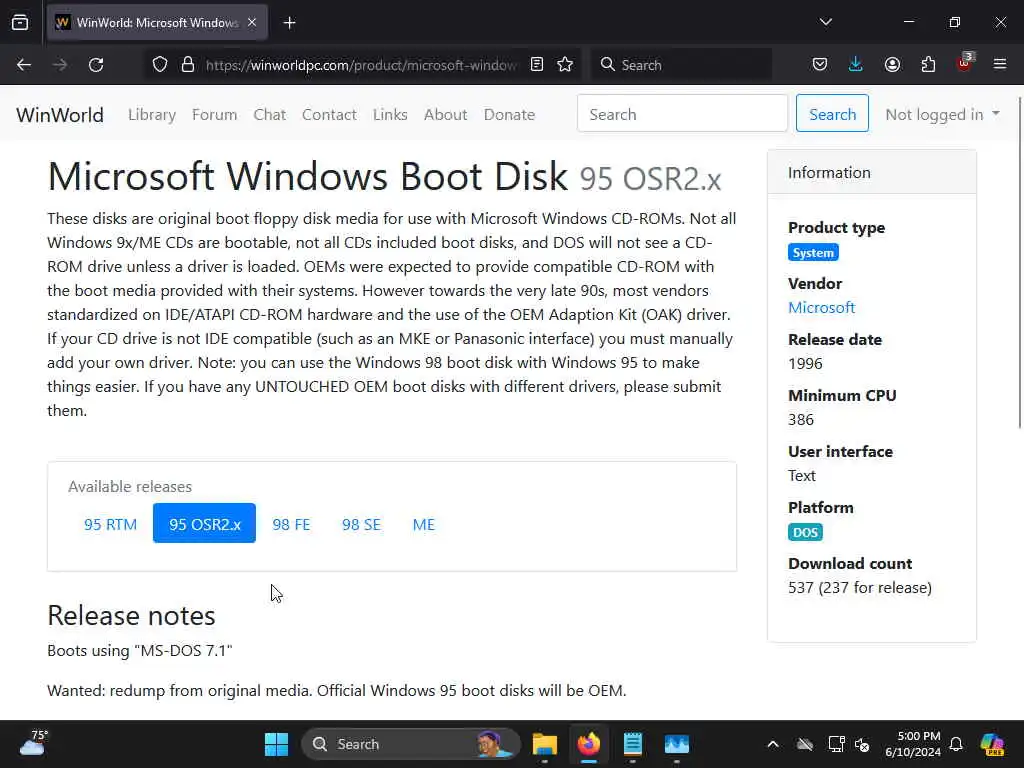The image size is (1024, 768).
Task: Go to WinWorld home logo
Action: pyautogui.click(x=60, y=115)
